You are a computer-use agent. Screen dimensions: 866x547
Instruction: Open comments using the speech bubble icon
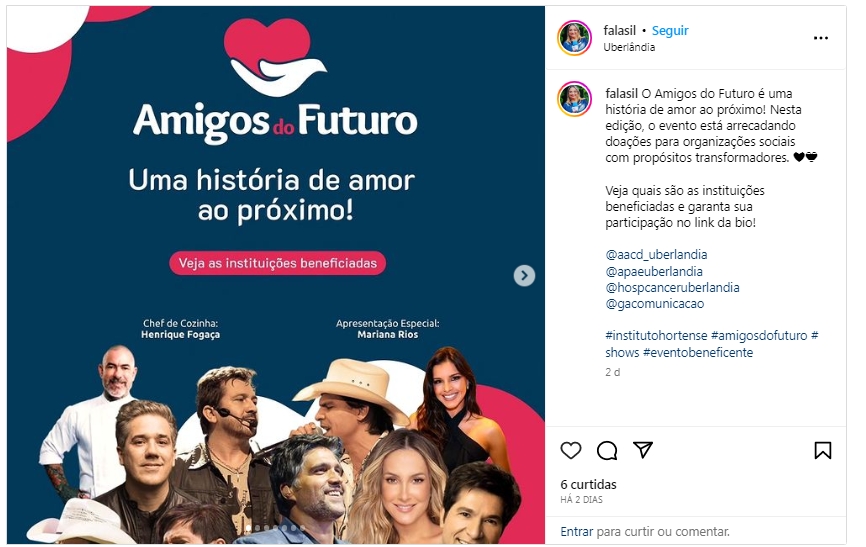click(x=607, y=451)
